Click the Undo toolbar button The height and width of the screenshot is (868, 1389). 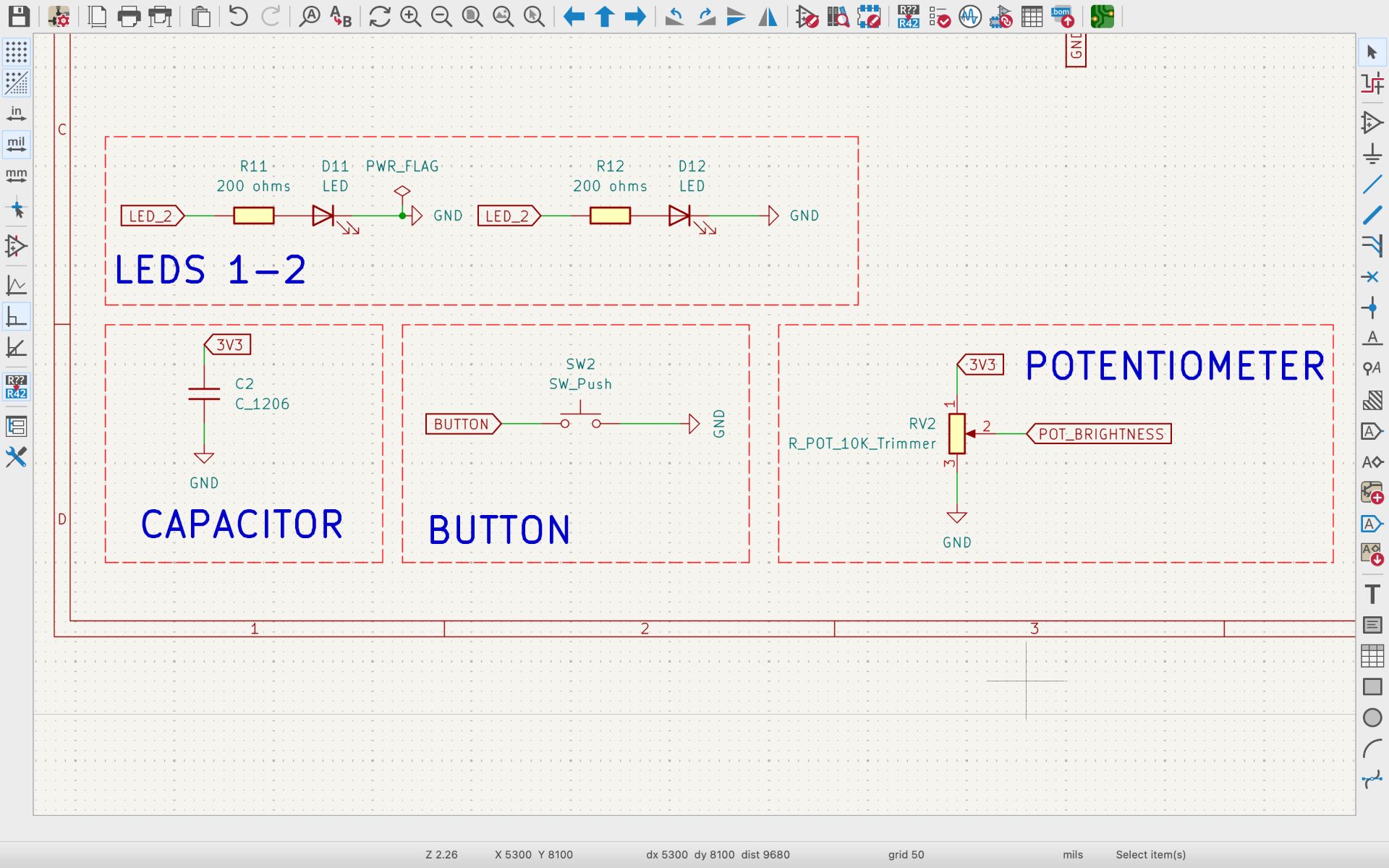pyautogui.click(x=238, y=16)
